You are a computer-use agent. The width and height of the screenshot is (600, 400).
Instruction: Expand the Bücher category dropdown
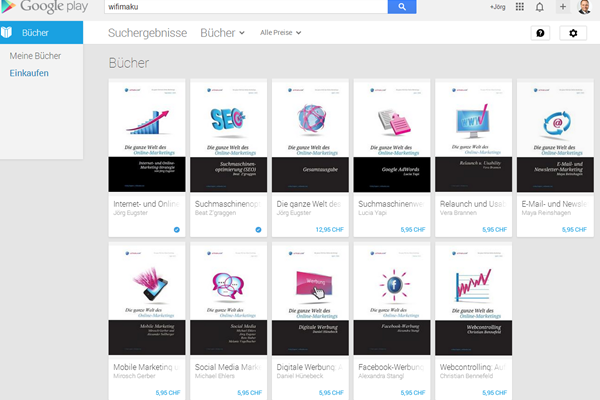(223, 33)
